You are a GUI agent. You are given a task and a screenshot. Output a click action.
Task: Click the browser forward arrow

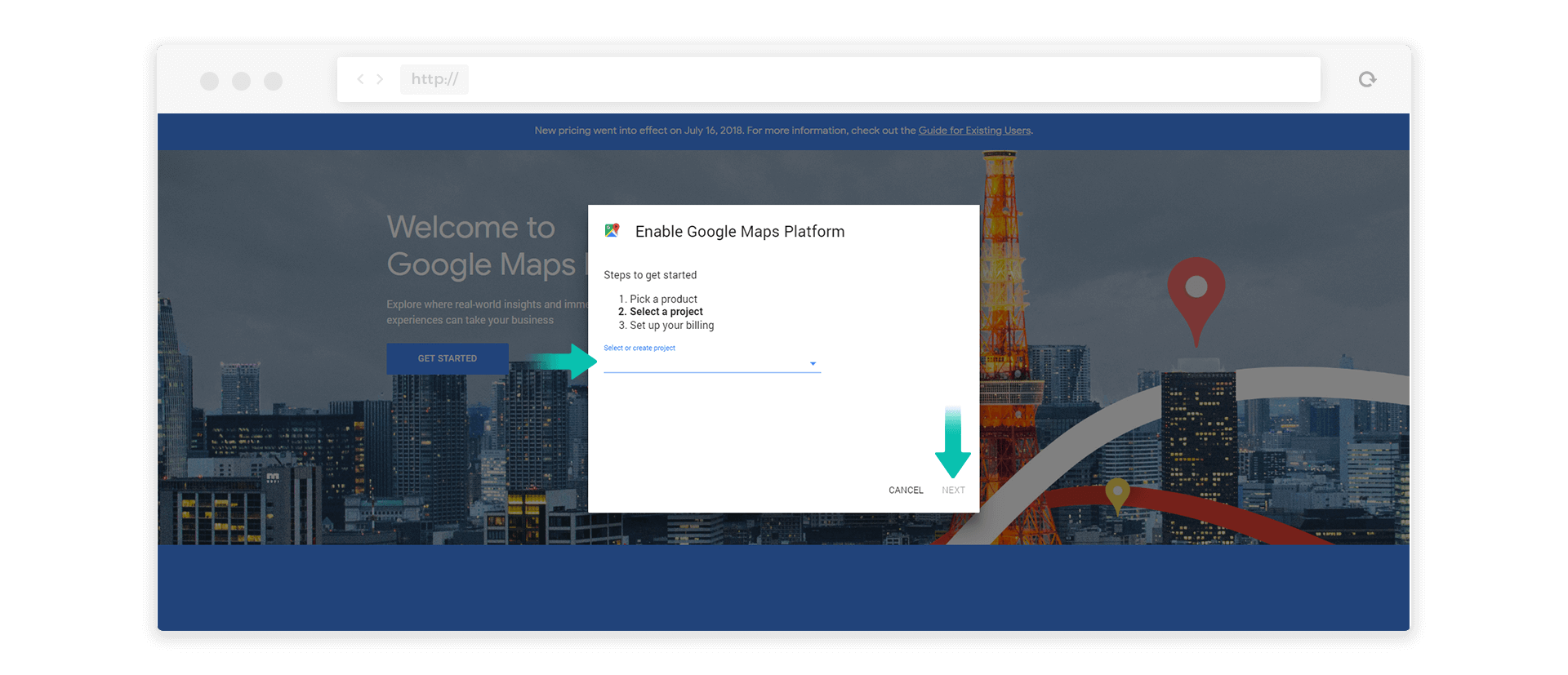point(380,79)
